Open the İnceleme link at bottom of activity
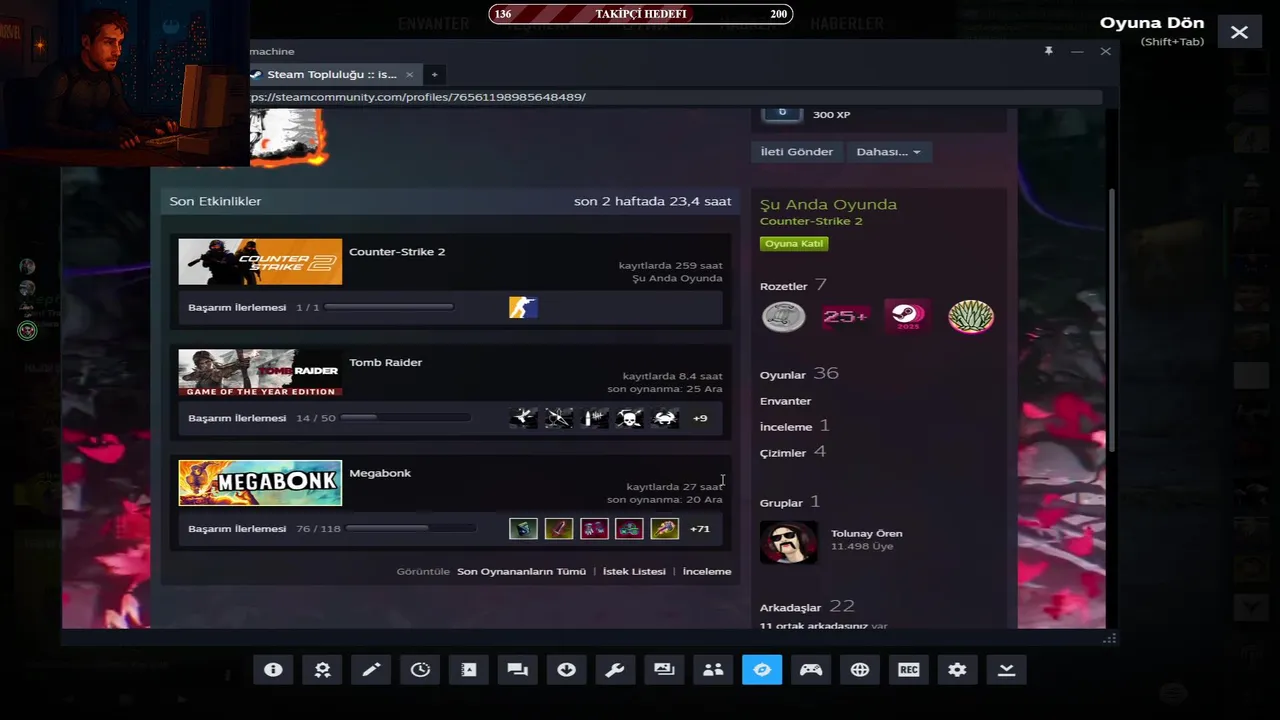Image resolution: width=1280 pixels, height=720 pixels. (707, 572)
